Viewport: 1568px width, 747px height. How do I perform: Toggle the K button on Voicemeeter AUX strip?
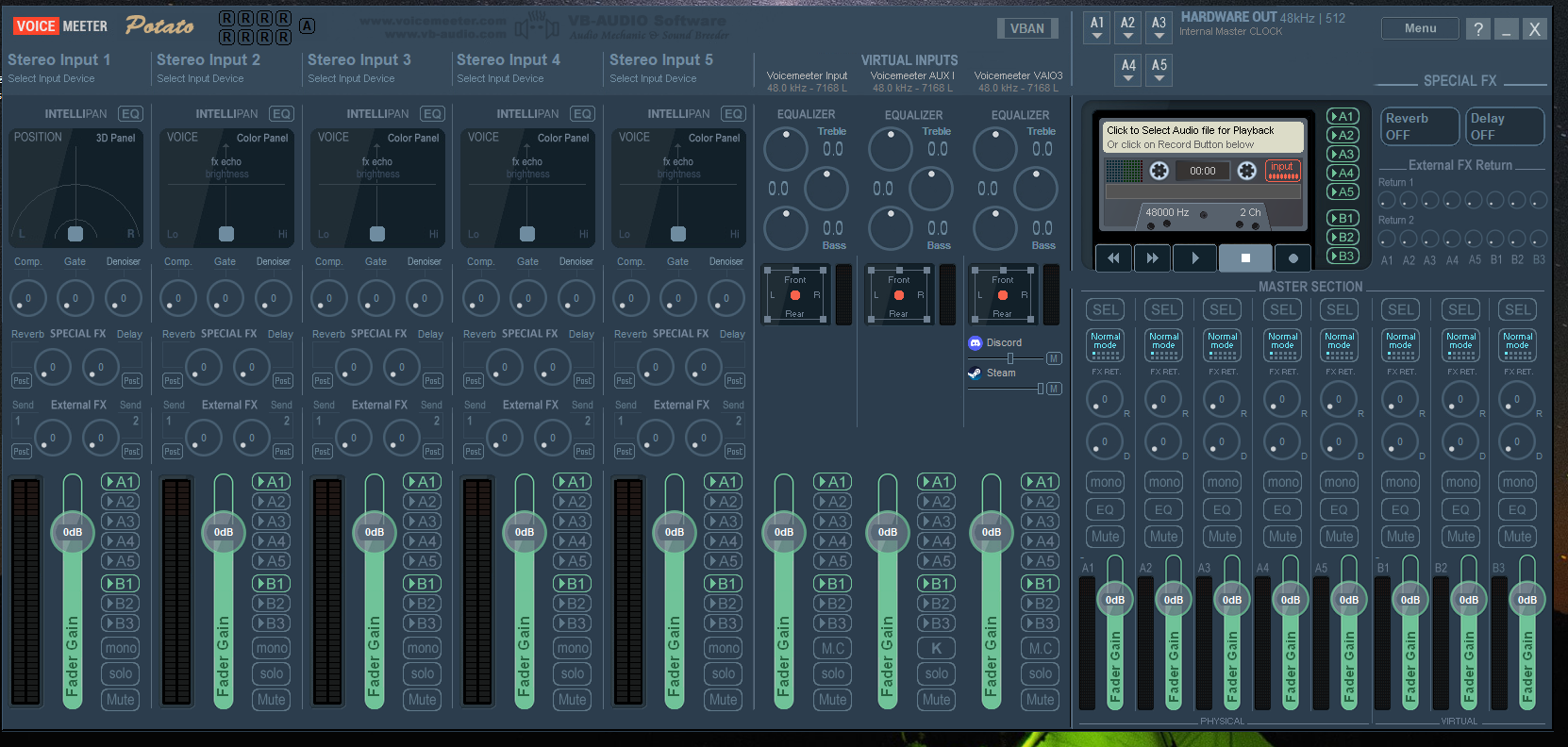point(937,648)
